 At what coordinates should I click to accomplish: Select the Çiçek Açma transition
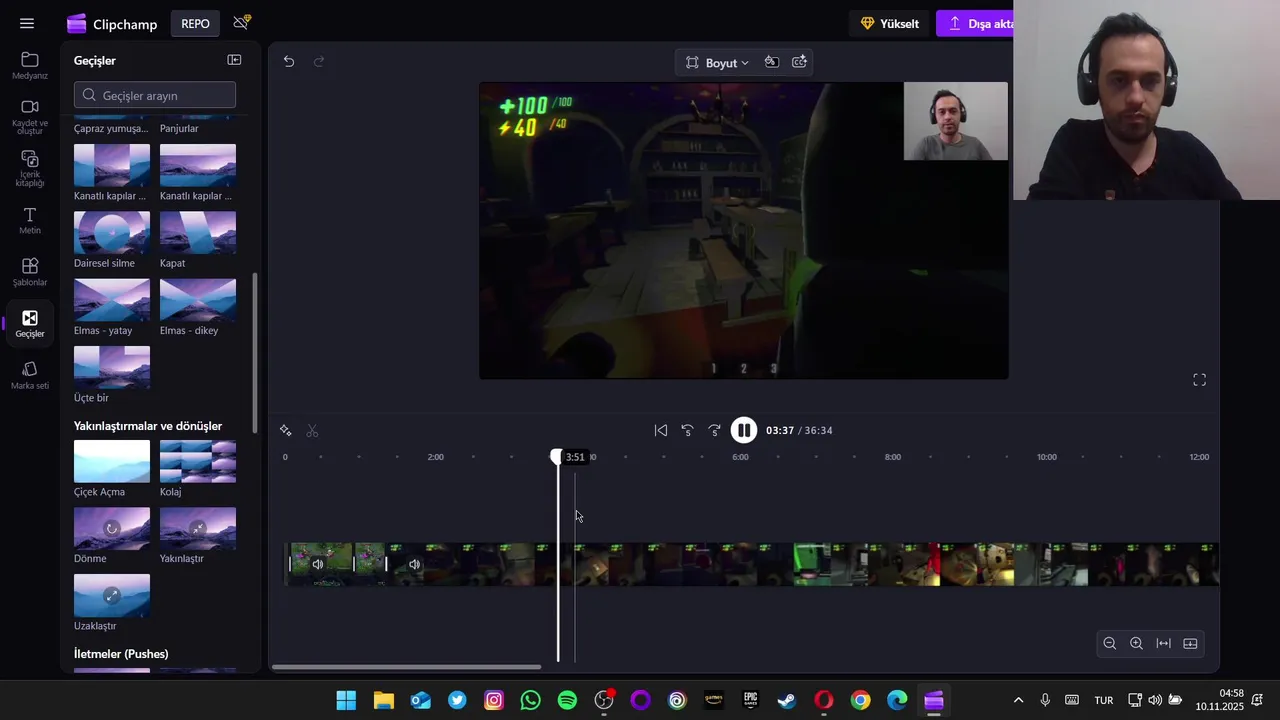pos(112,461)
